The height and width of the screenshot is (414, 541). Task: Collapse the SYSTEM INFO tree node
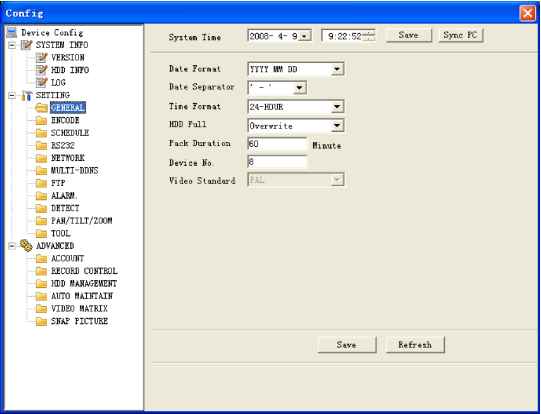12,45
